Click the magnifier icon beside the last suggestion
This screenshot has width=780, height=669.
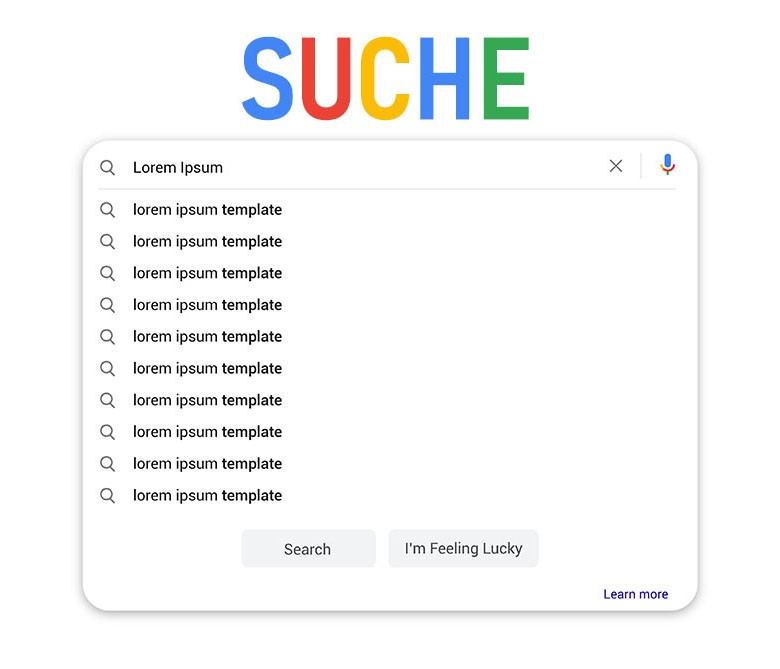[x=107, y=495]
